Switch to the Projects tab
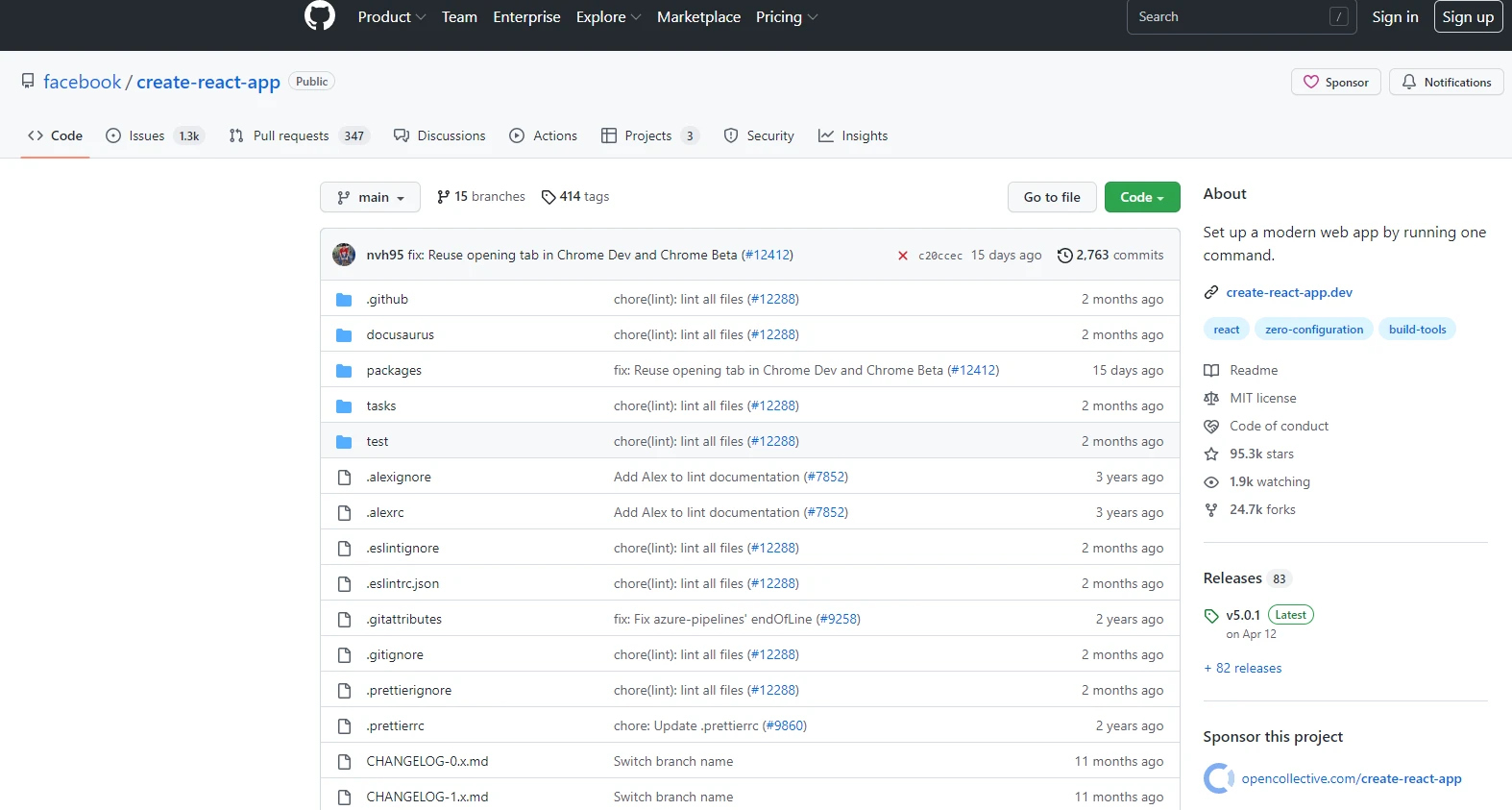1512x810 pixels. pos(649,135)
